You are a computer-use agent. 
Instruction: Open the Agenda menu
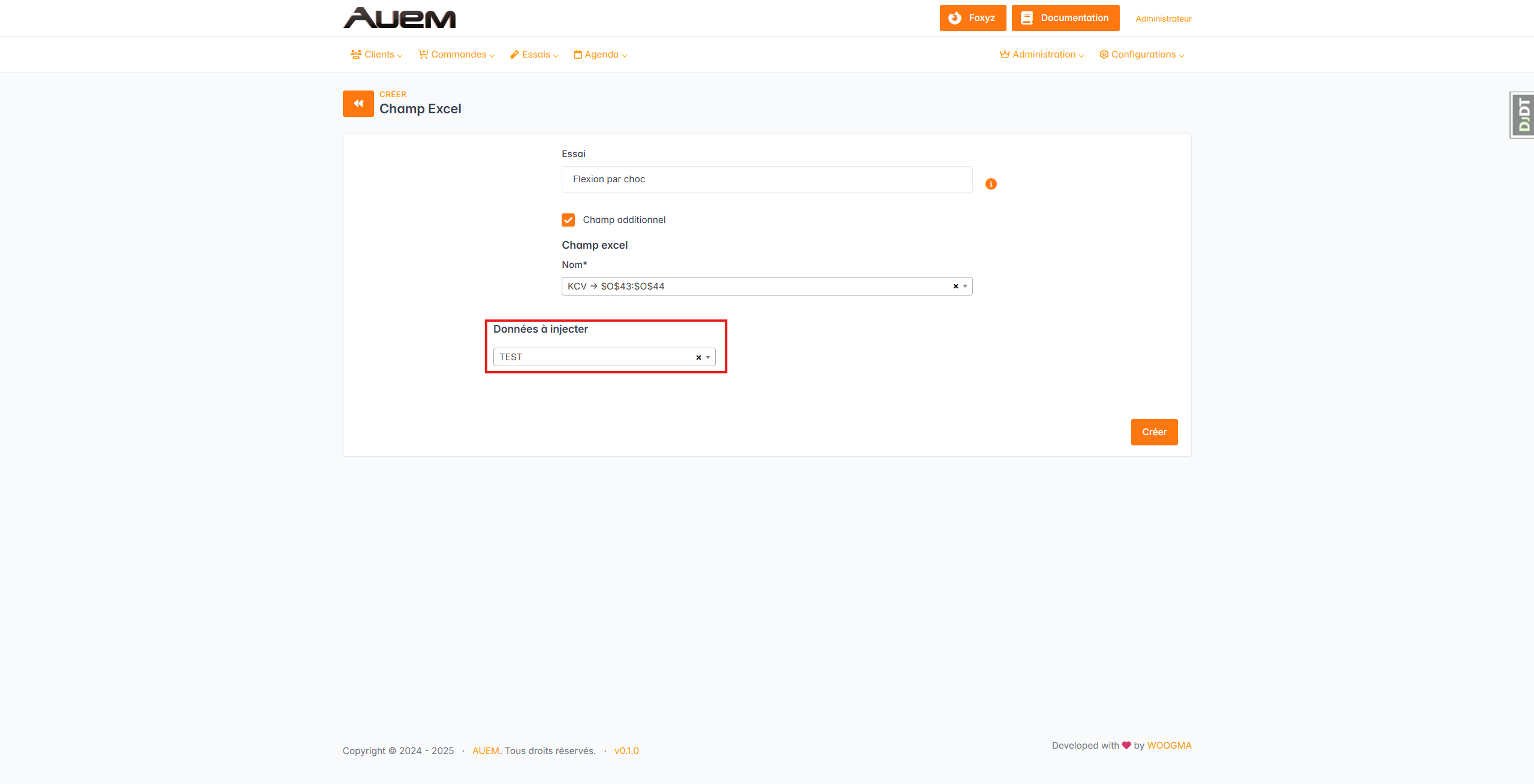click(600, 55)
